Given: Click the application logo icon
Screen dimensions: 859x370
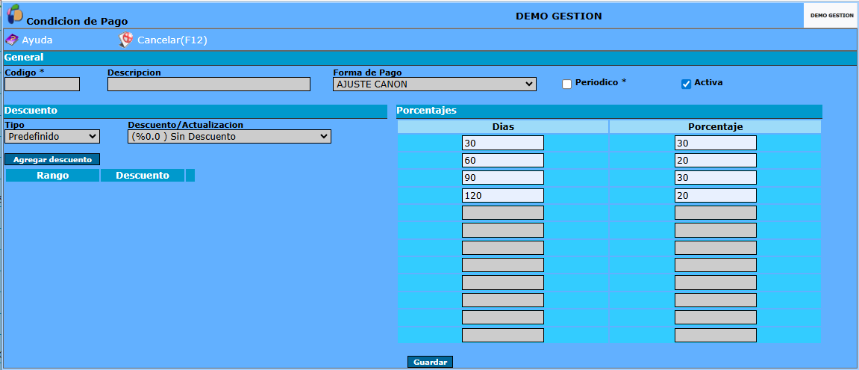Looking at the screenshot, I should click(x=15, y=14).
